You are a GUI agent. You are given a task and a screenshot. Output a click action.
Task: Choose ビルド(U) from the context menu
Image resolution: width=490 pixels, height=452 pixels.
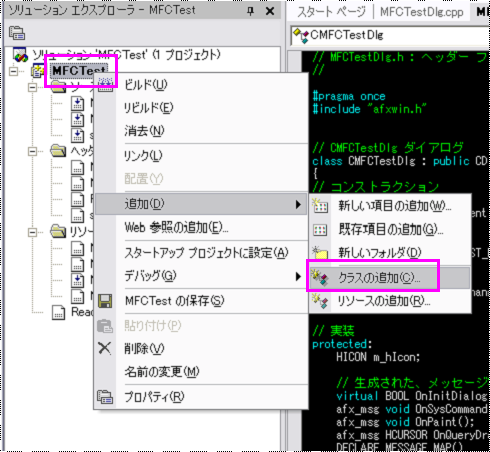(201, 85)
